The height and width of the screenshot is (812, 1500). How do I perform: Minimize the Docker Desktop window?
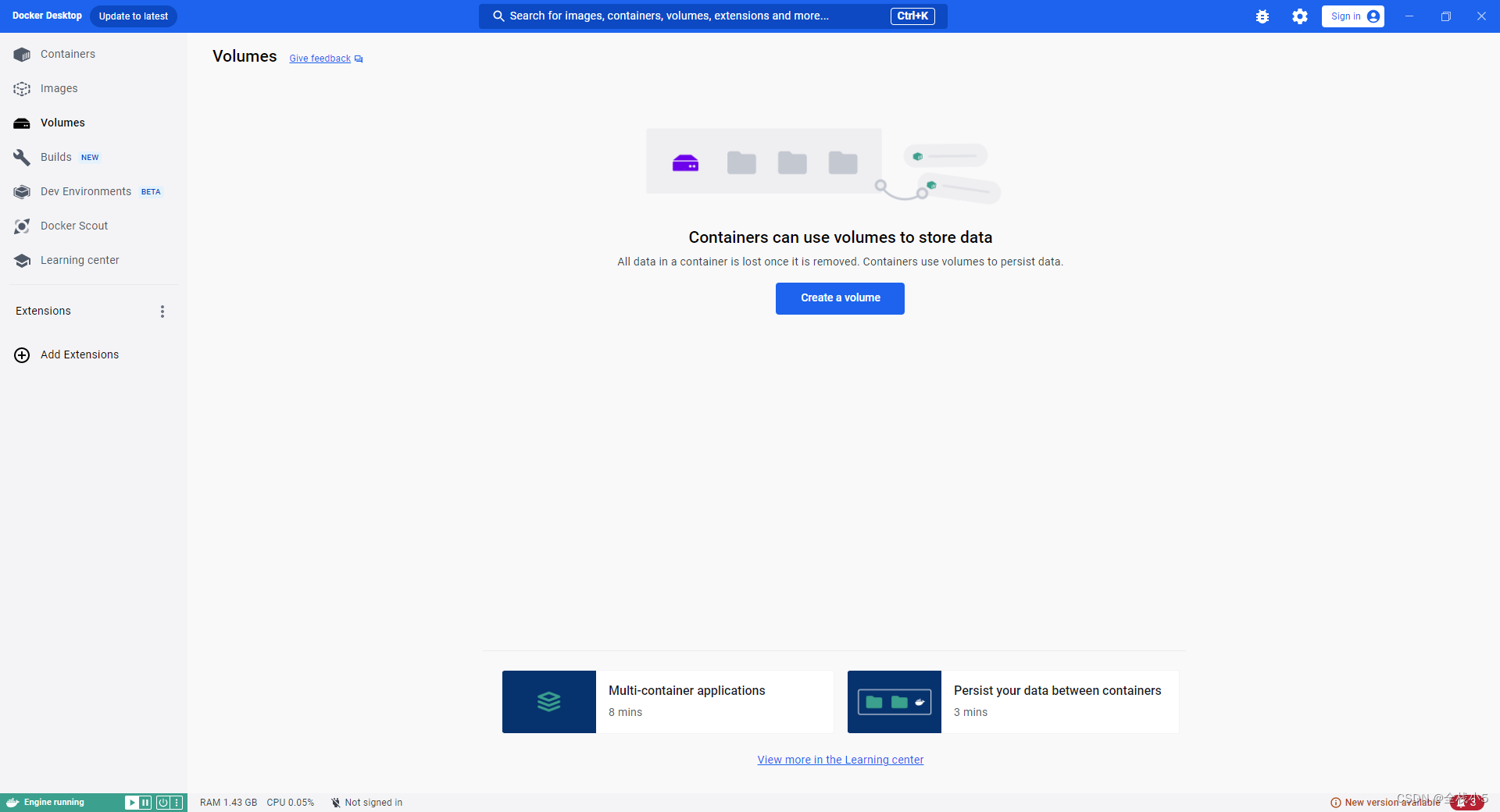(1409, 16)
